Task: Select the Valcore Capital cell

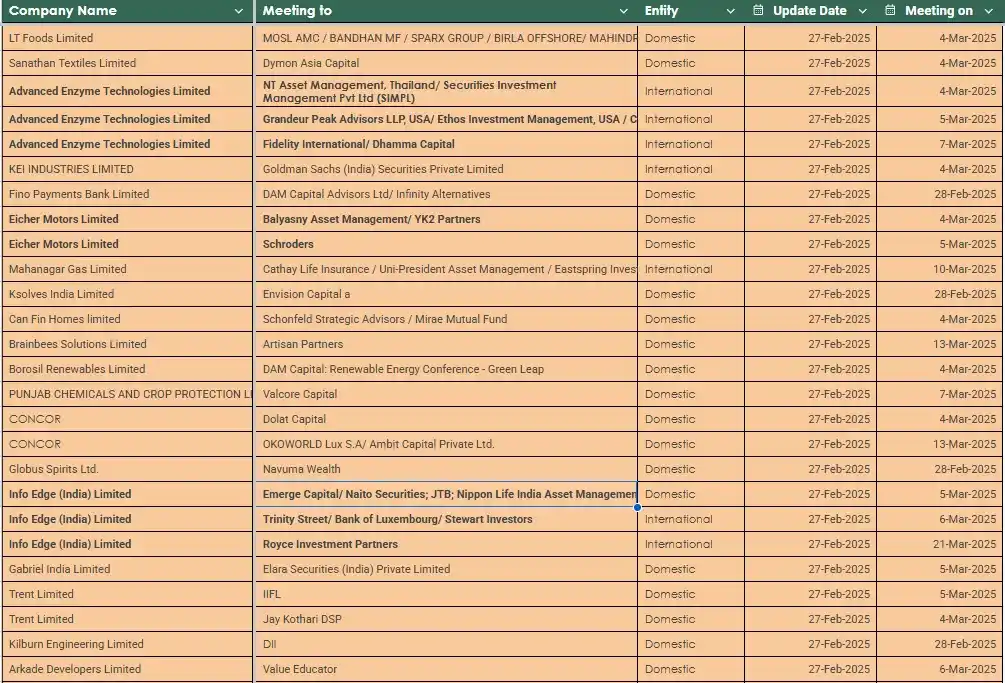Action: pyautogui.click(x=446, y=394)
